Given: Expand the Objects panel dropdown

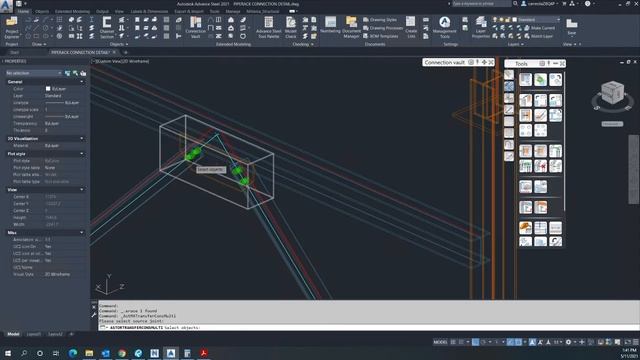Looking at the screenshot, I should tap(119, 44).
